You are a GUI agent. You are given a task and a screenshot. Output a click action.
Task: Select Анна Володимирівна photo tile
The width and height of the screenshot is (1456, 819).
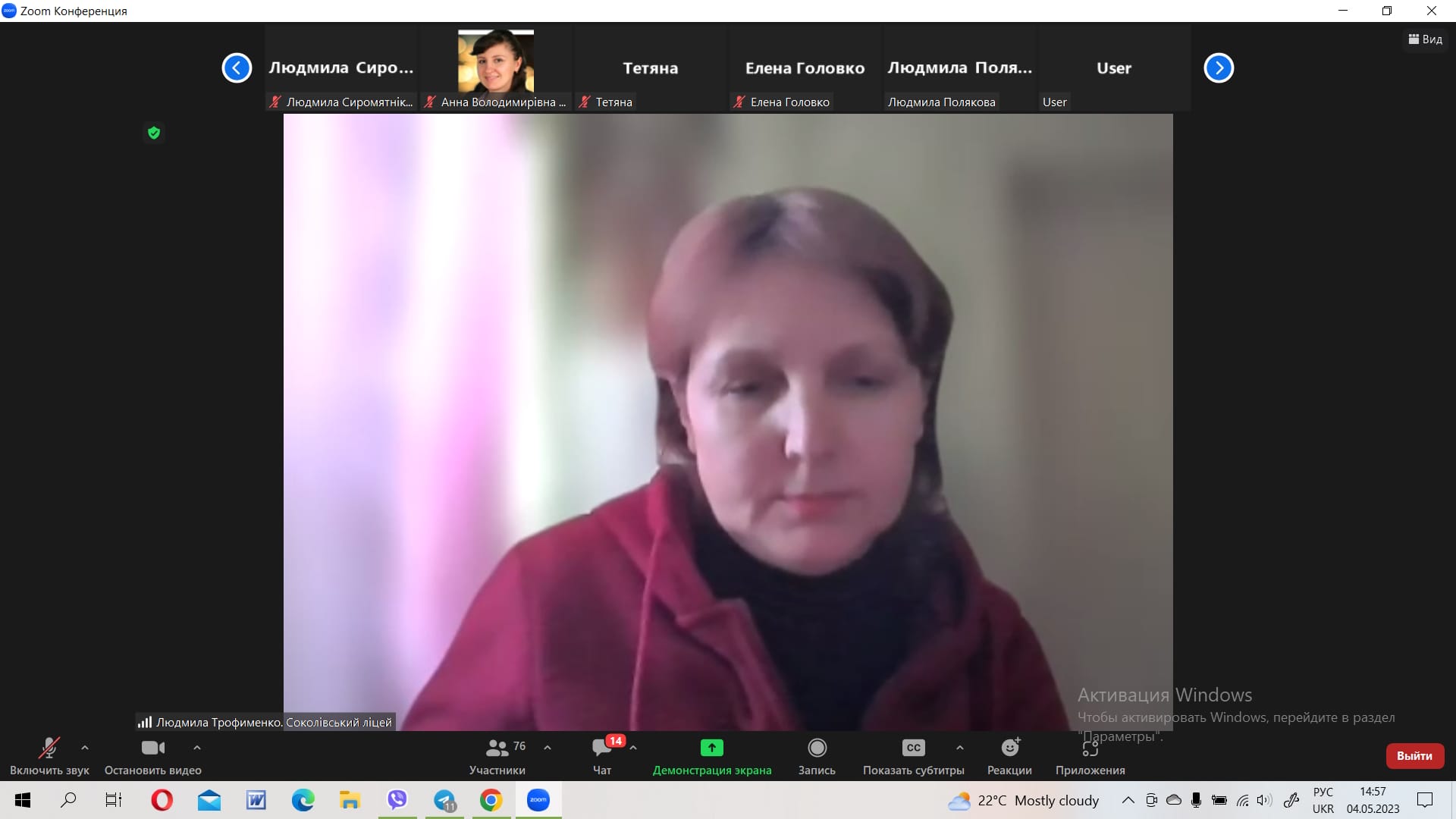click(x=496, y=68)
